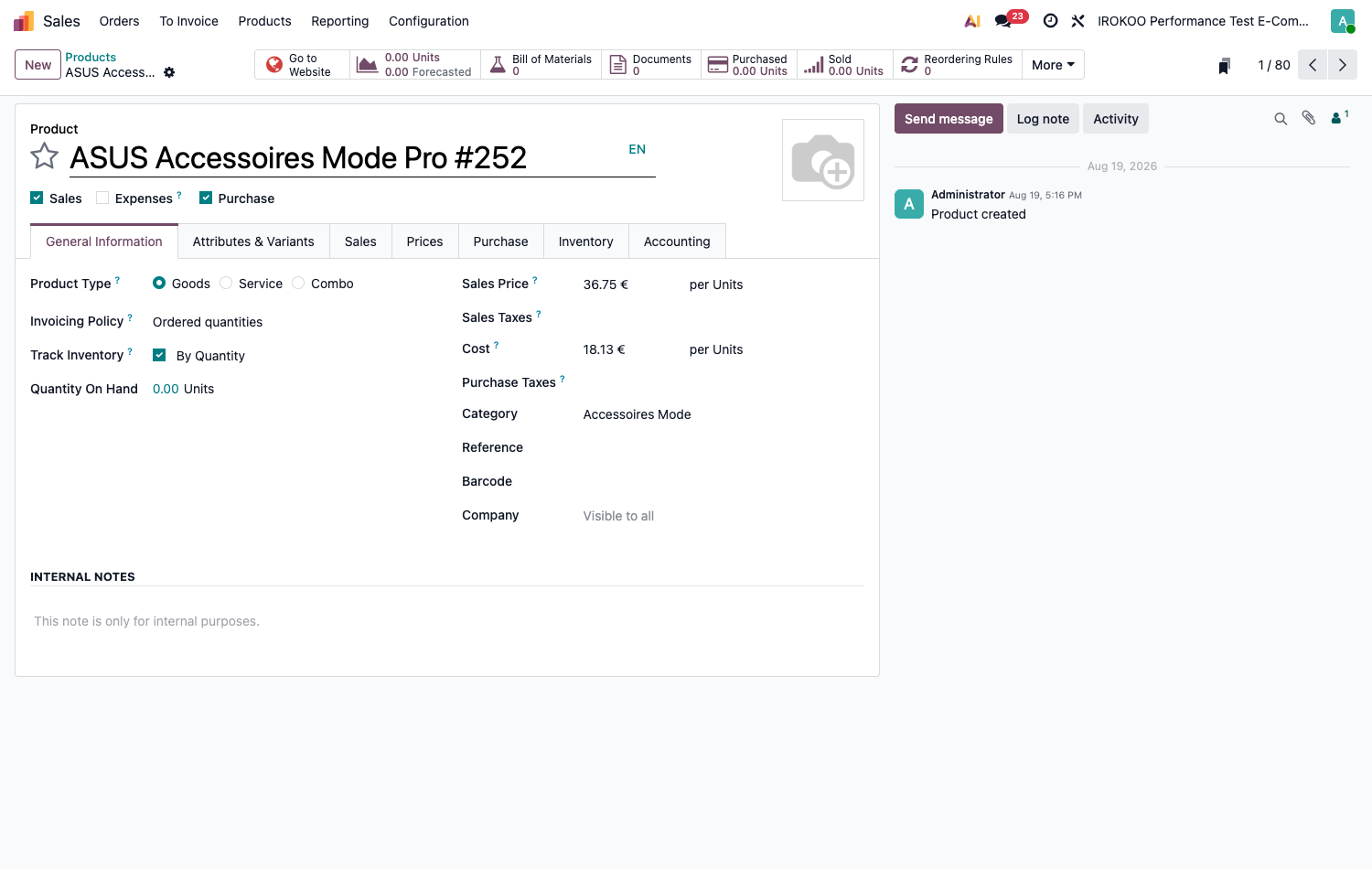The height and width of the screenshot is (869, 1372).
Task: Select Service product type
Action: click(226, 284)
